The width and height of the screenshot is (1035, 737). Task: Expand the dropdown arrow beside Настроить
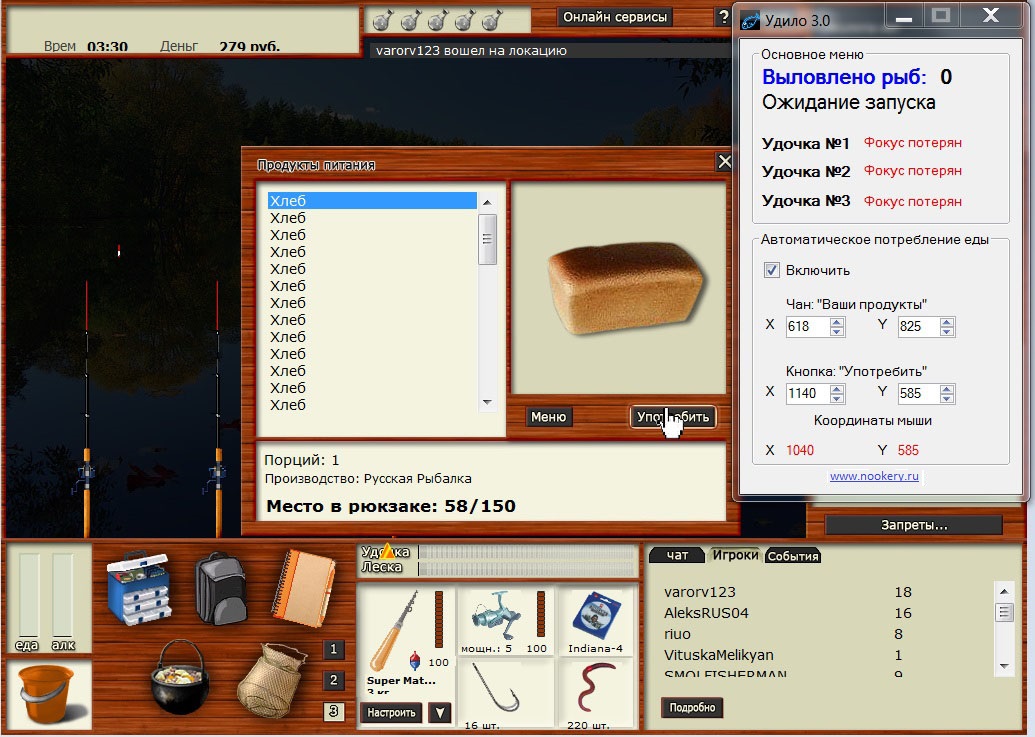click(x=439, y=713)
